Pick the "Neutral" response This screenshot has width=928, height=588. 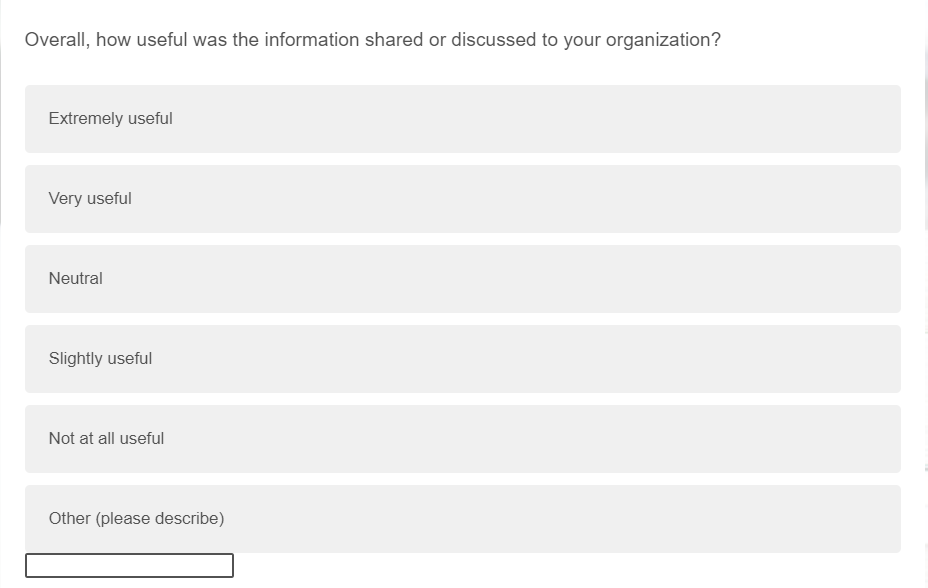(x=462, y=279)
